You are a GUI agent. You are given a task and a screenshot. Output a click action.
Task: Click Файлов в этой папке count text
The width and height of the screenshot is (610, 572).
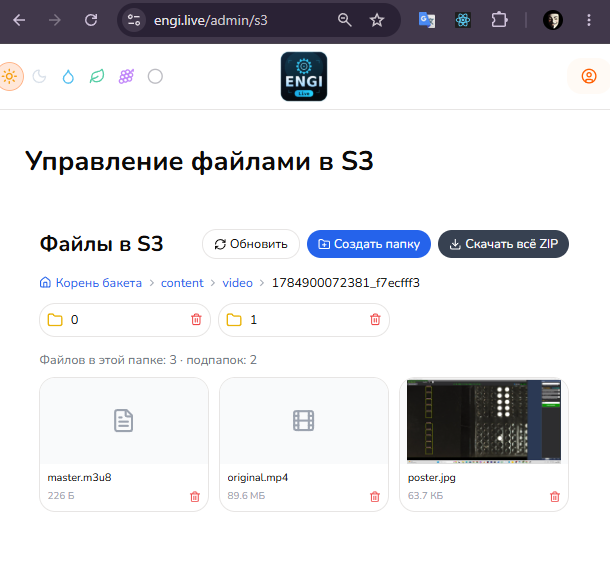click(x=148, y=360)
